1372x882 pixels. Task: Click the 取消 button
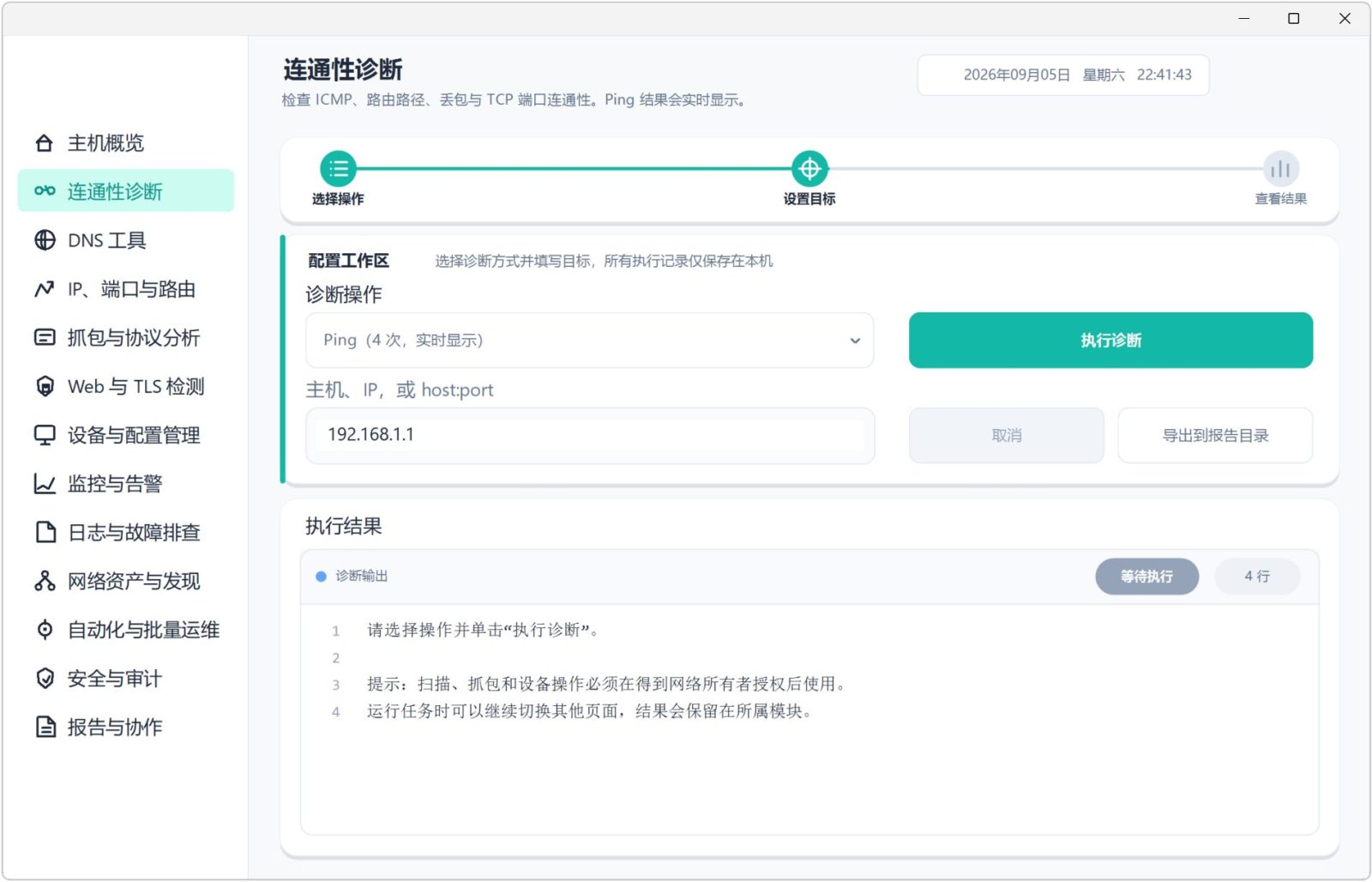1007,436
